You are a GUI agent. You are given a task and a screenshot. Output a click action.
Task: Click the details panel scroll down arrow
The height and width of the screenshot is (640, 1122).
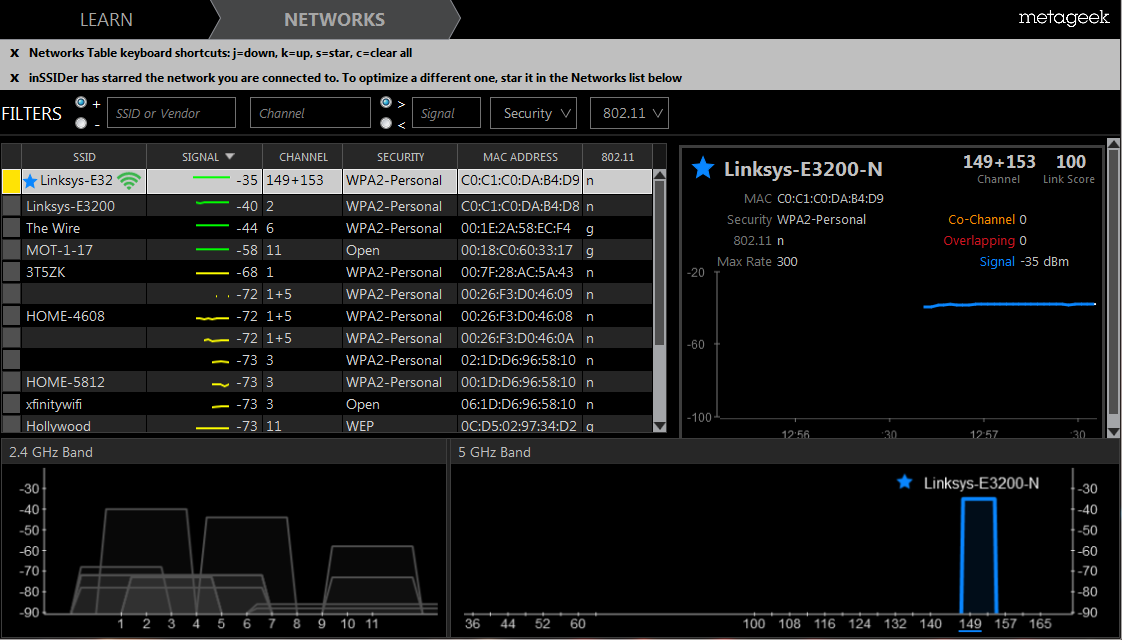point(1113,432)
